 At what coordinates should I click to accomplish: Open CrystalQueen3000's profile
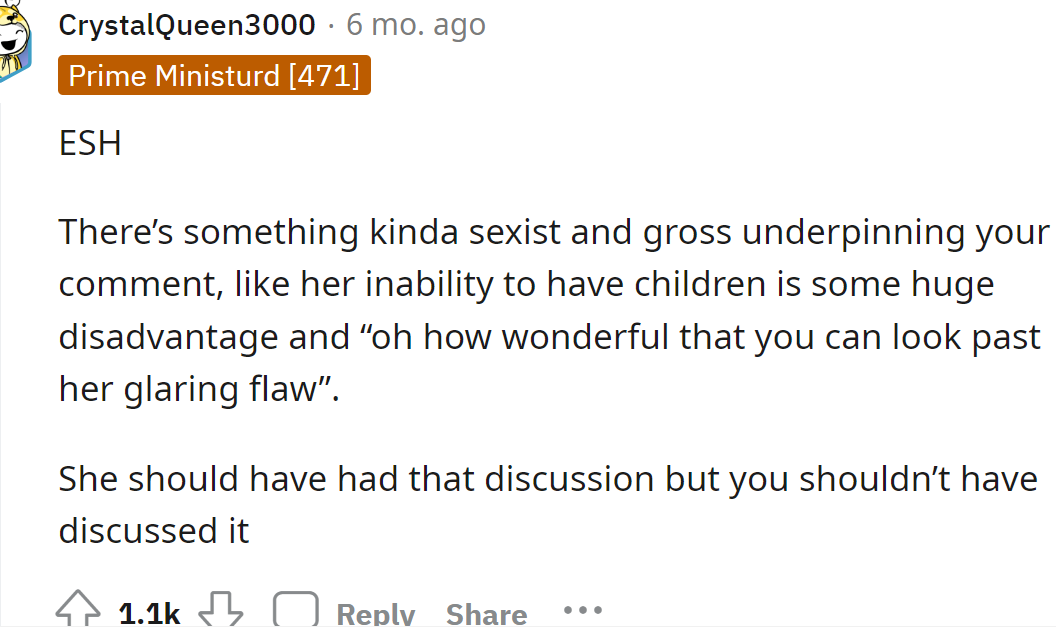pos(186,25)
